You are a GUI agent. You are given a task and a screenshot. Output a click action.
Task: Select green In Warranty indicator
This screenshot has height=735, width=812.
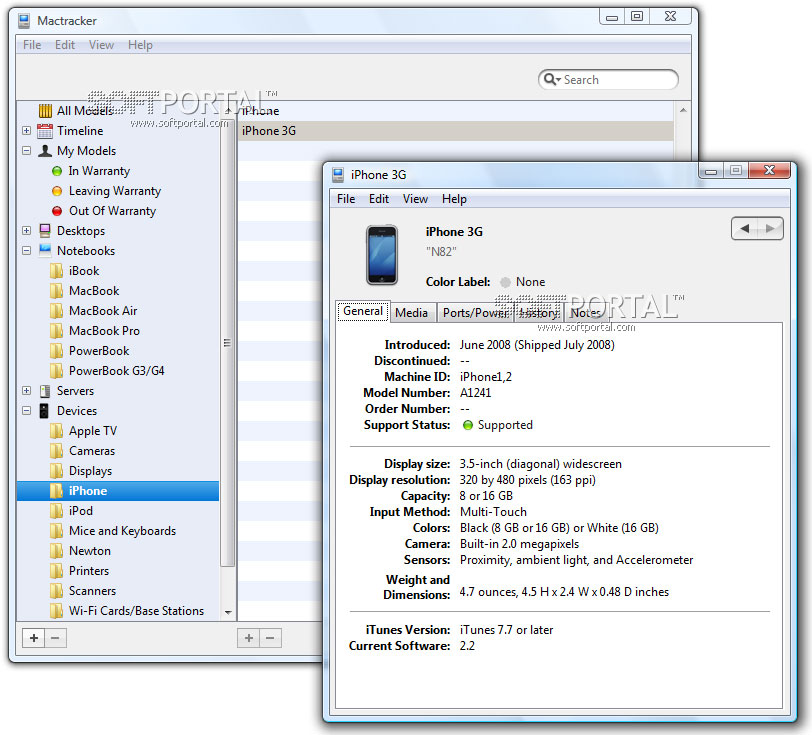[57, 171]
